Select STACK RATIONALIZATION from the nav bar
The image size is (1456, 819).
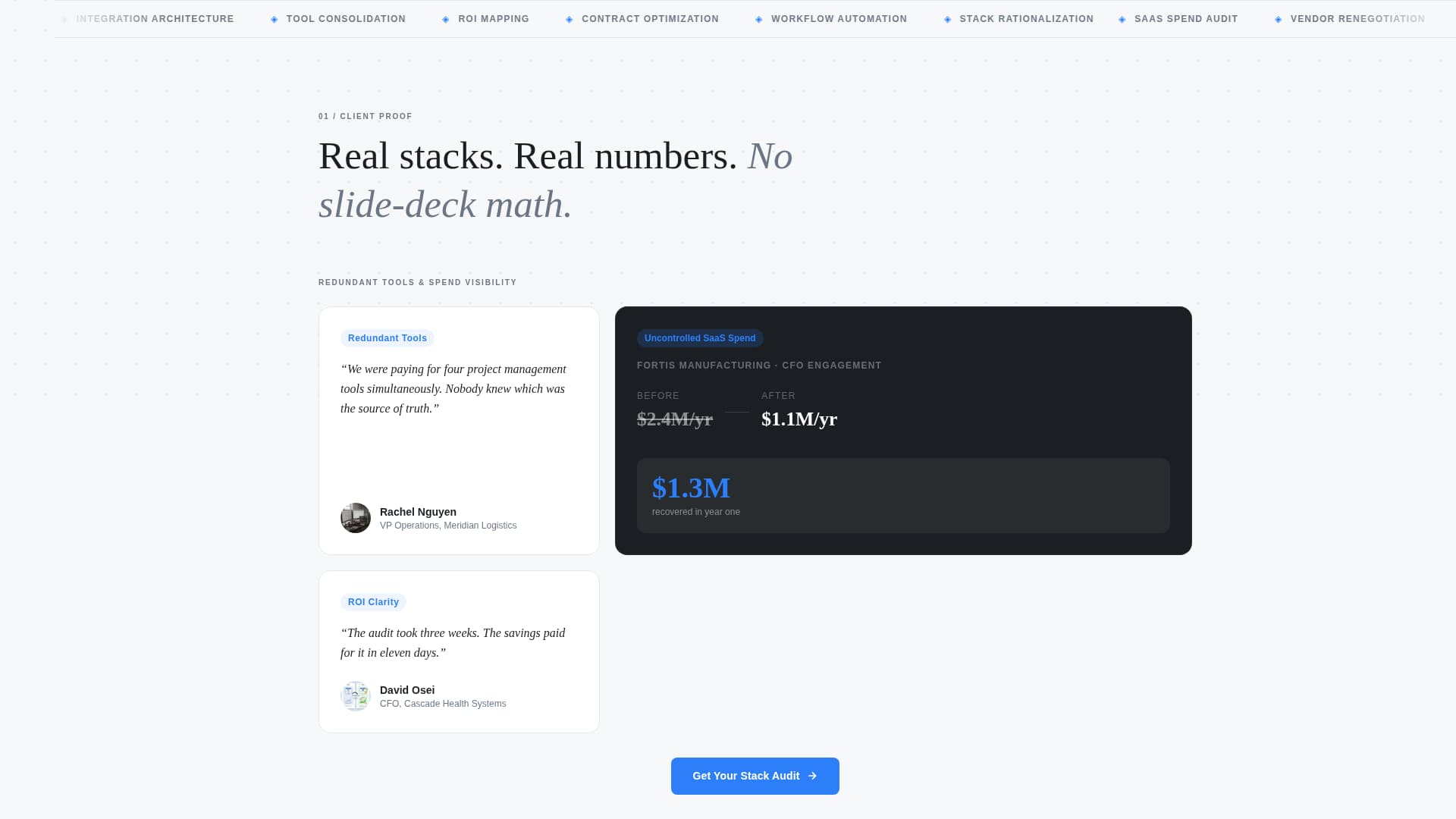pyautogui.click(x=1027, y=19)
